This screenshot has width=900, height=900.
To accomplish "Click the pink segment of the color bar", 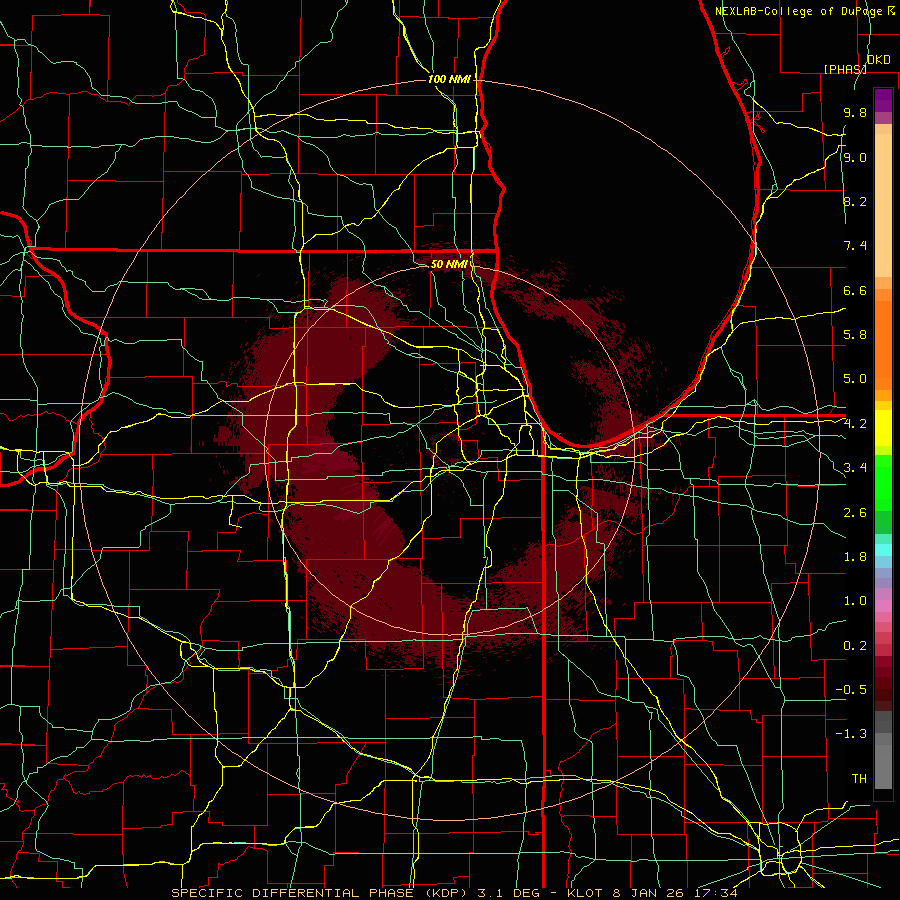I will click(x=883, y=606).
